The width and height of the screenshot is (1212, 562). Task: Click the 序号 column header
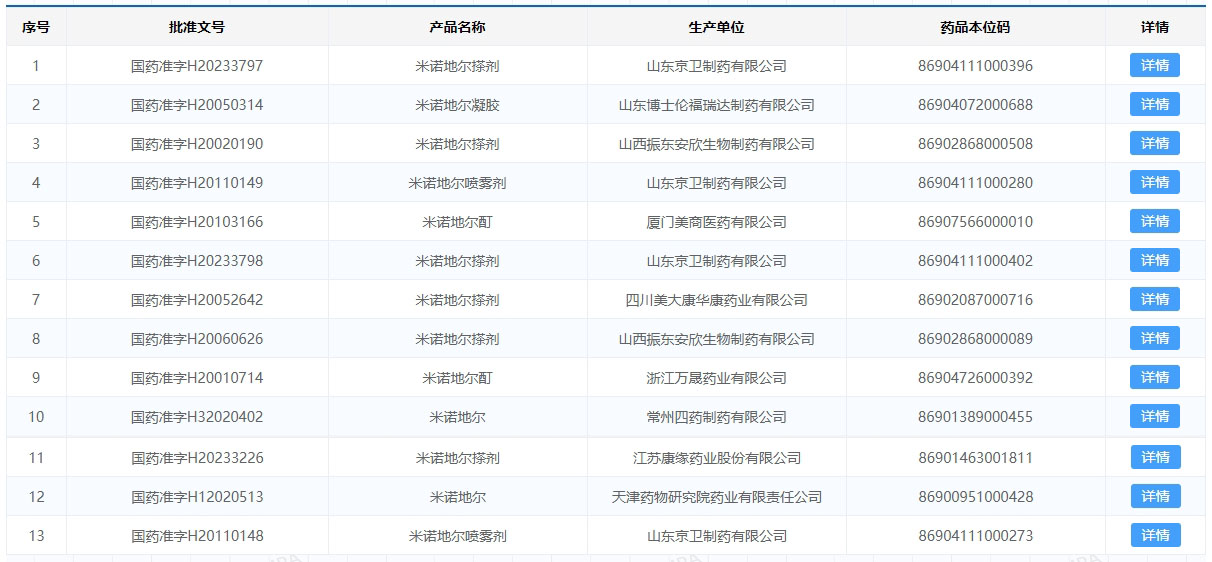(x=36, y=27)
